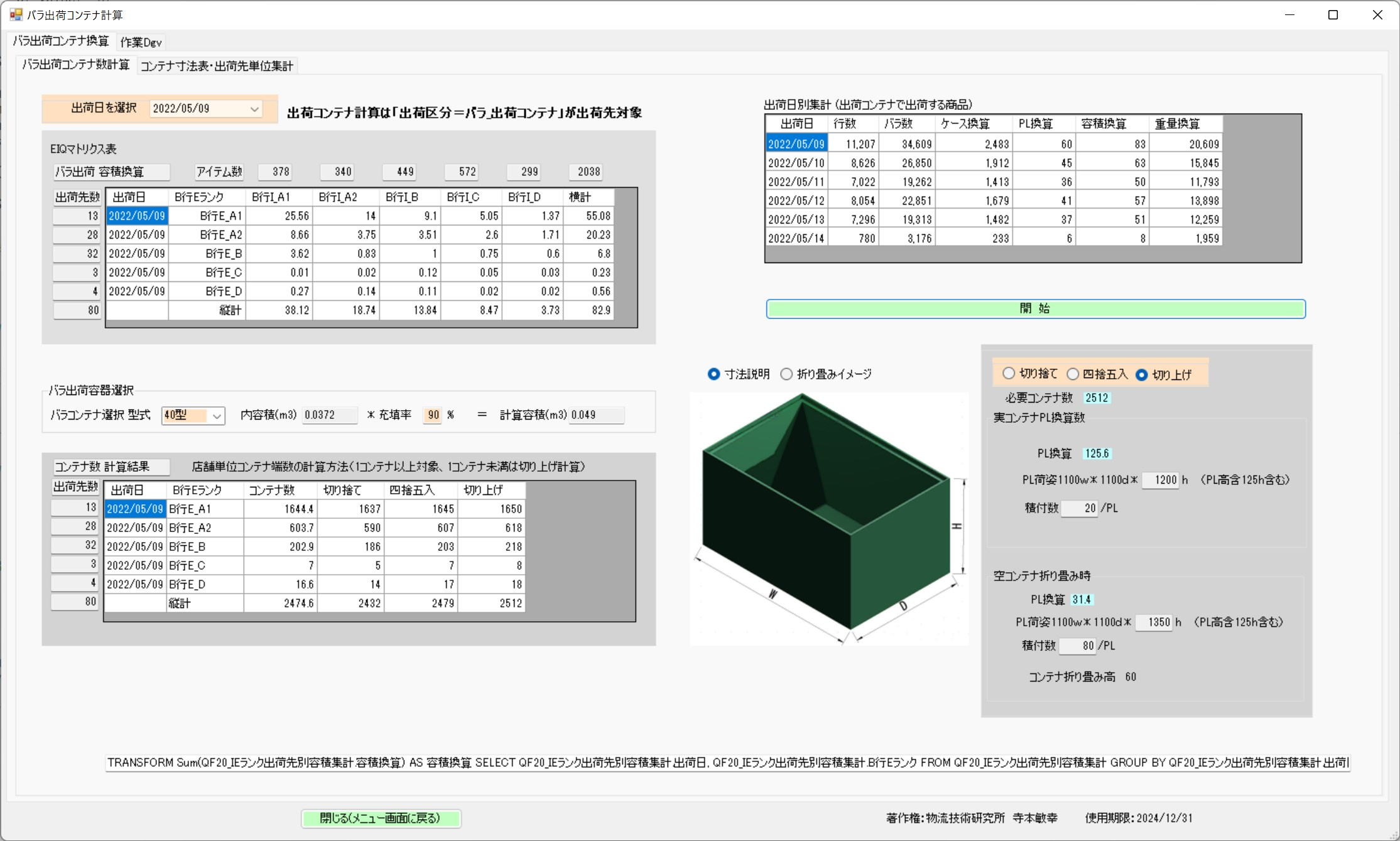This screenshot has width=1400, height=841.
Task: Select 切り上げ rounding radio button
Action: pos(1142,375)
